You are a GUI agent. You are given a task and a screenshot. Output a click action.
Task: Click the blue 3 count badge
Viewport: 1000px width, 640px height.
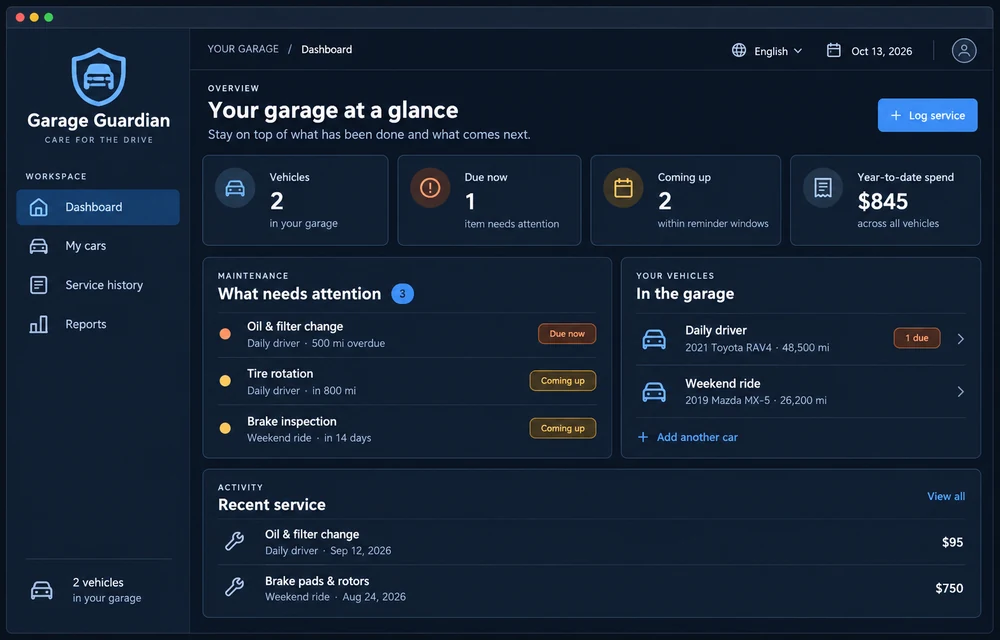click(402, 294)
